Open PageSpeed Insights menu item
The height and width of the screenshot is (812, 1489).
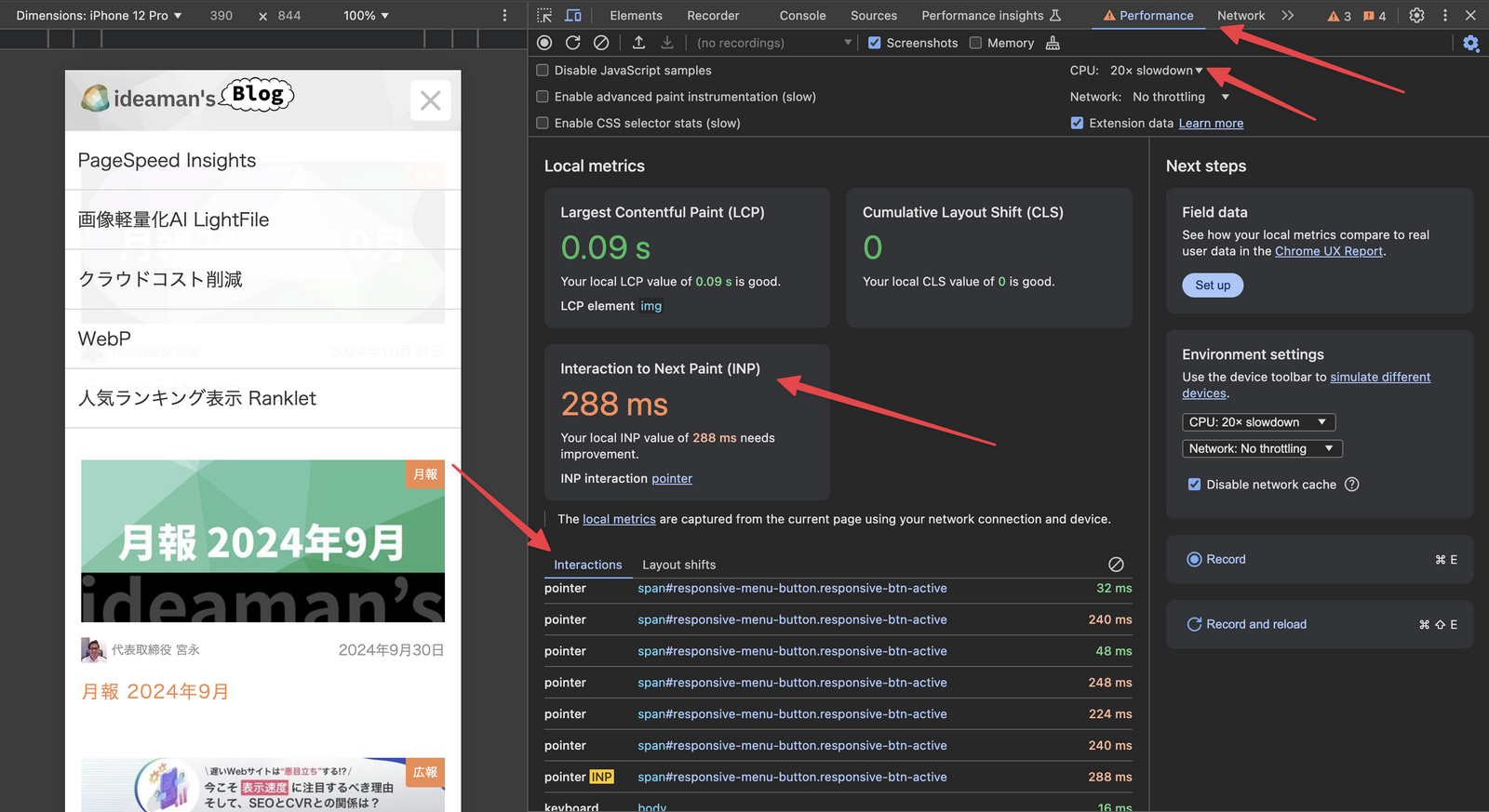click(262, 160)
